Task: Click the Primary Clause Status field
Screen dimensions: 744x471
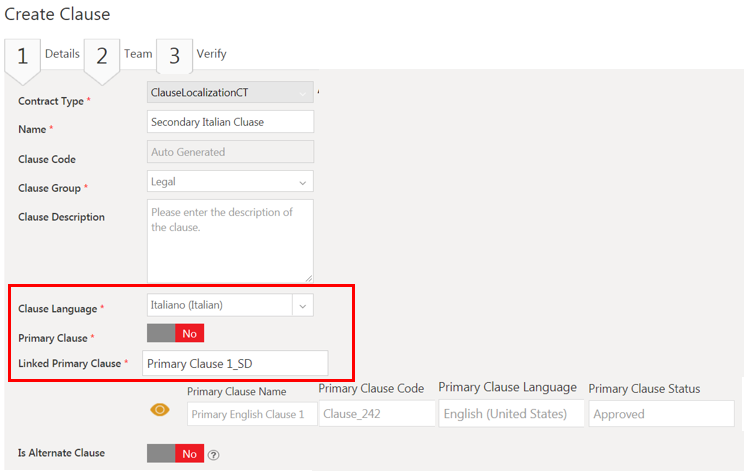Action: click(661, 413)
